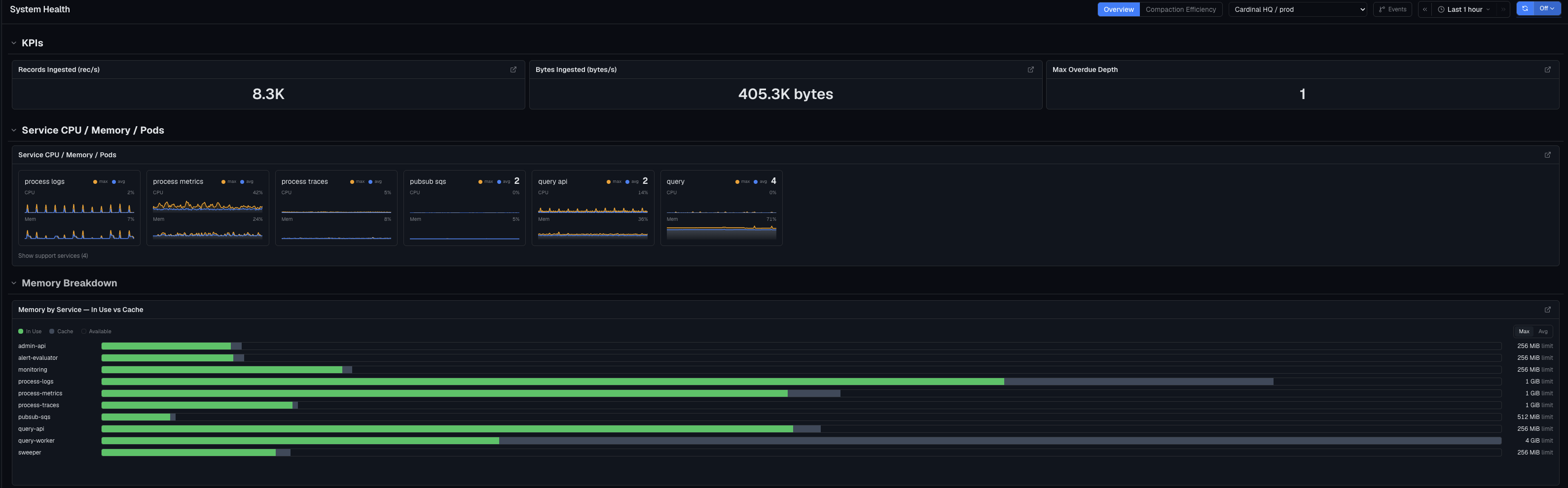Open the Last 1 hour time range dropdown
Viewport: 1568px width, 488px height.
point(1464,9)
